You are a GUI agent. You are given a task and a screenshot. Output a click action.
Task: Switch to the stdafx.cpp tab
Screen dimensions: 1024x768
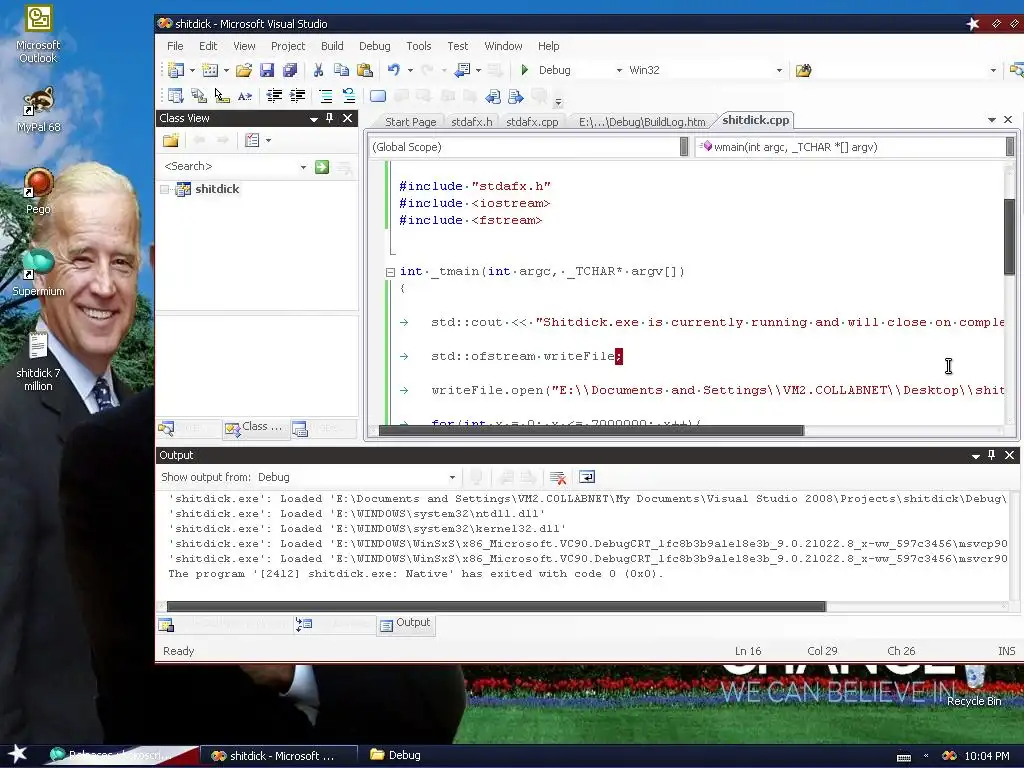click(x=532, y=121)
